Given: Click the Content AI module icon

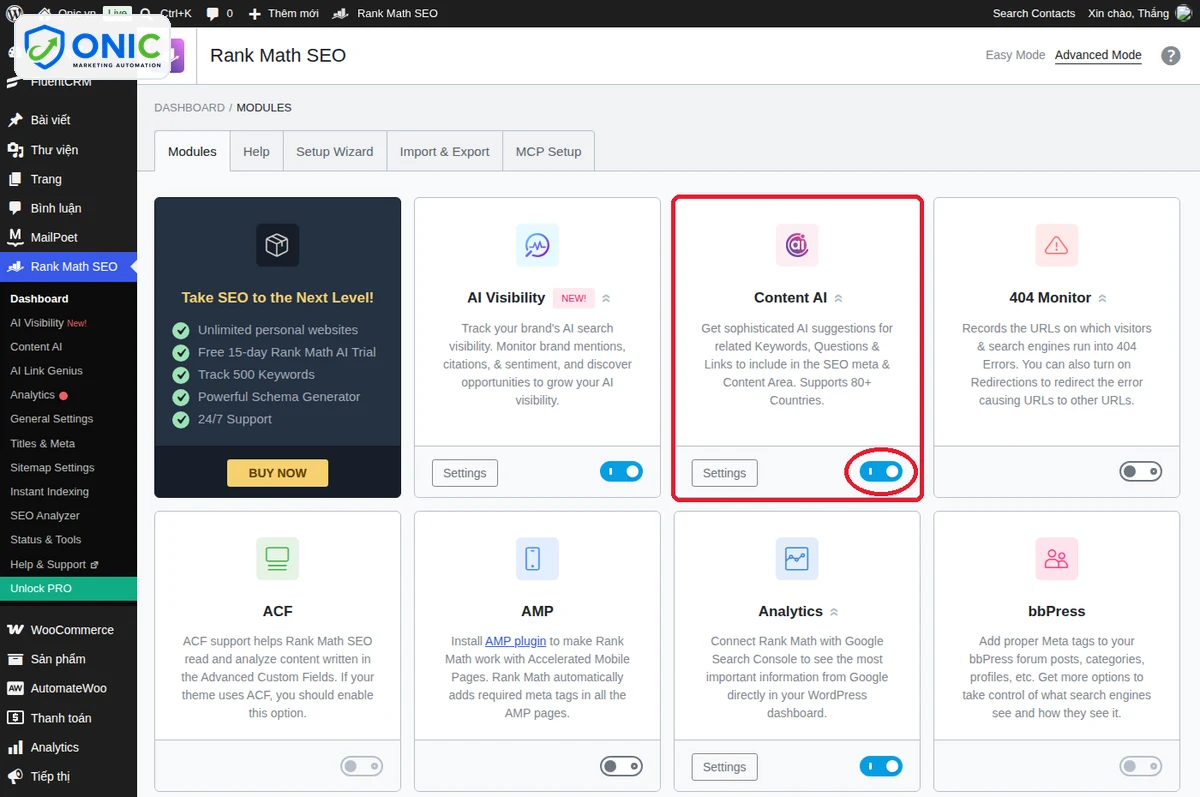Looking at the screenshot, I should (x=797, y=245).
